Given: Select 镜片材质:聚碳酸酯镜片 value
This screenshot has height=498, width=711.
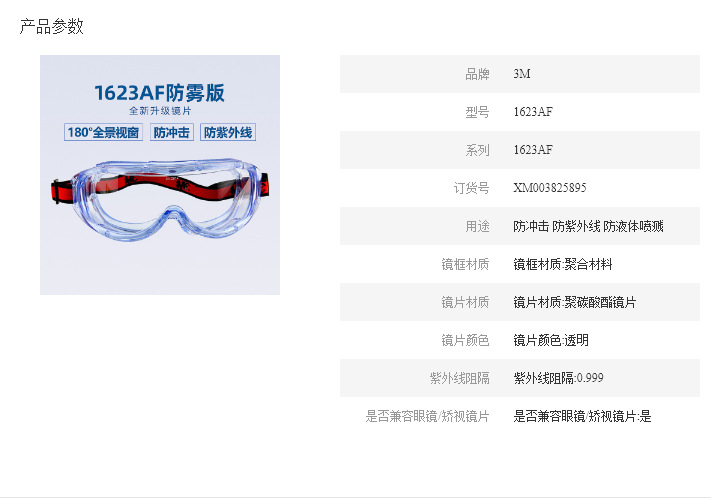Looking at the screenshot, I should tap(575, 303).
